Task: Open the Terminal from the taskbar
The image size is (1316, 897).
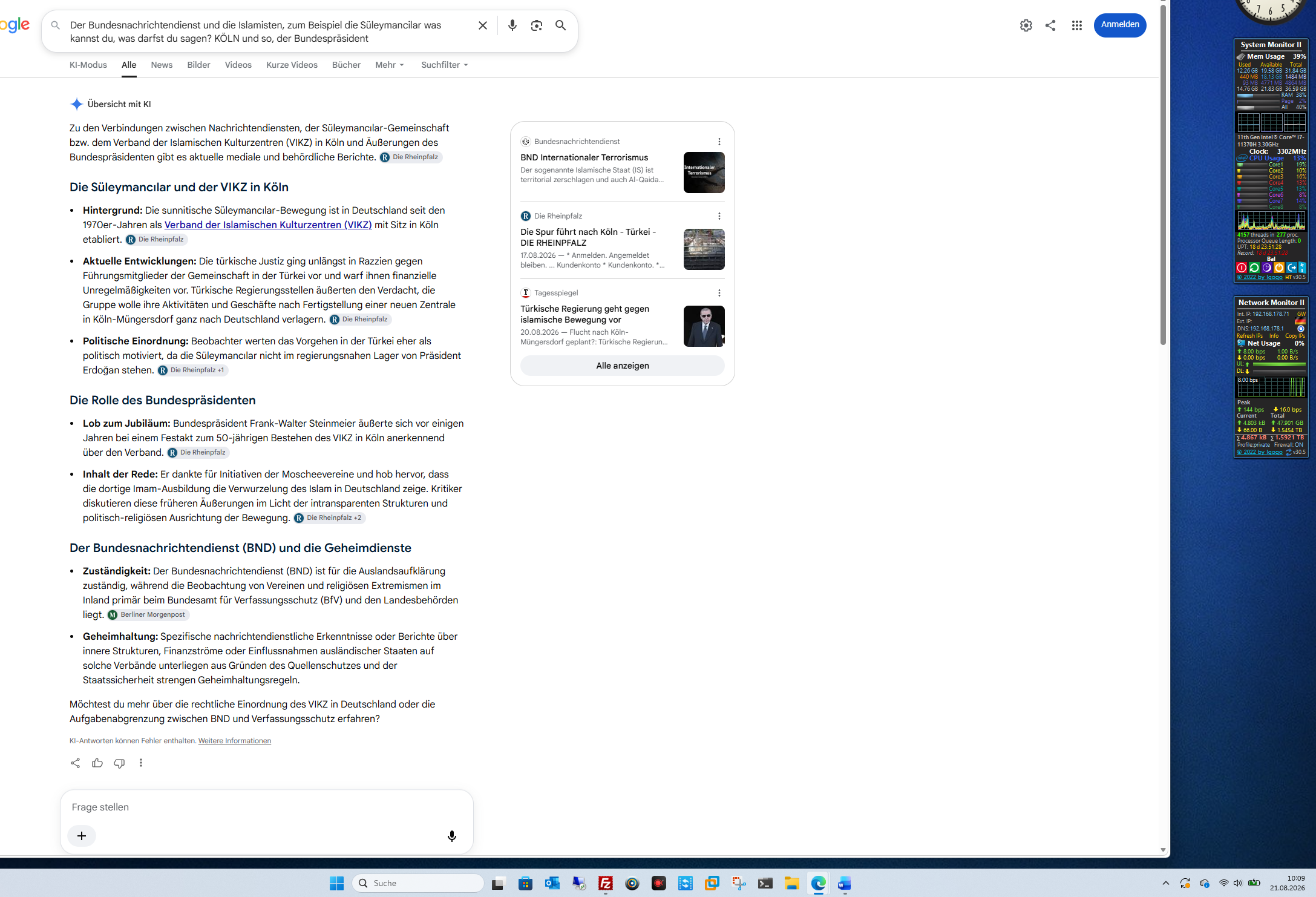Action: [x=765, y=884]
